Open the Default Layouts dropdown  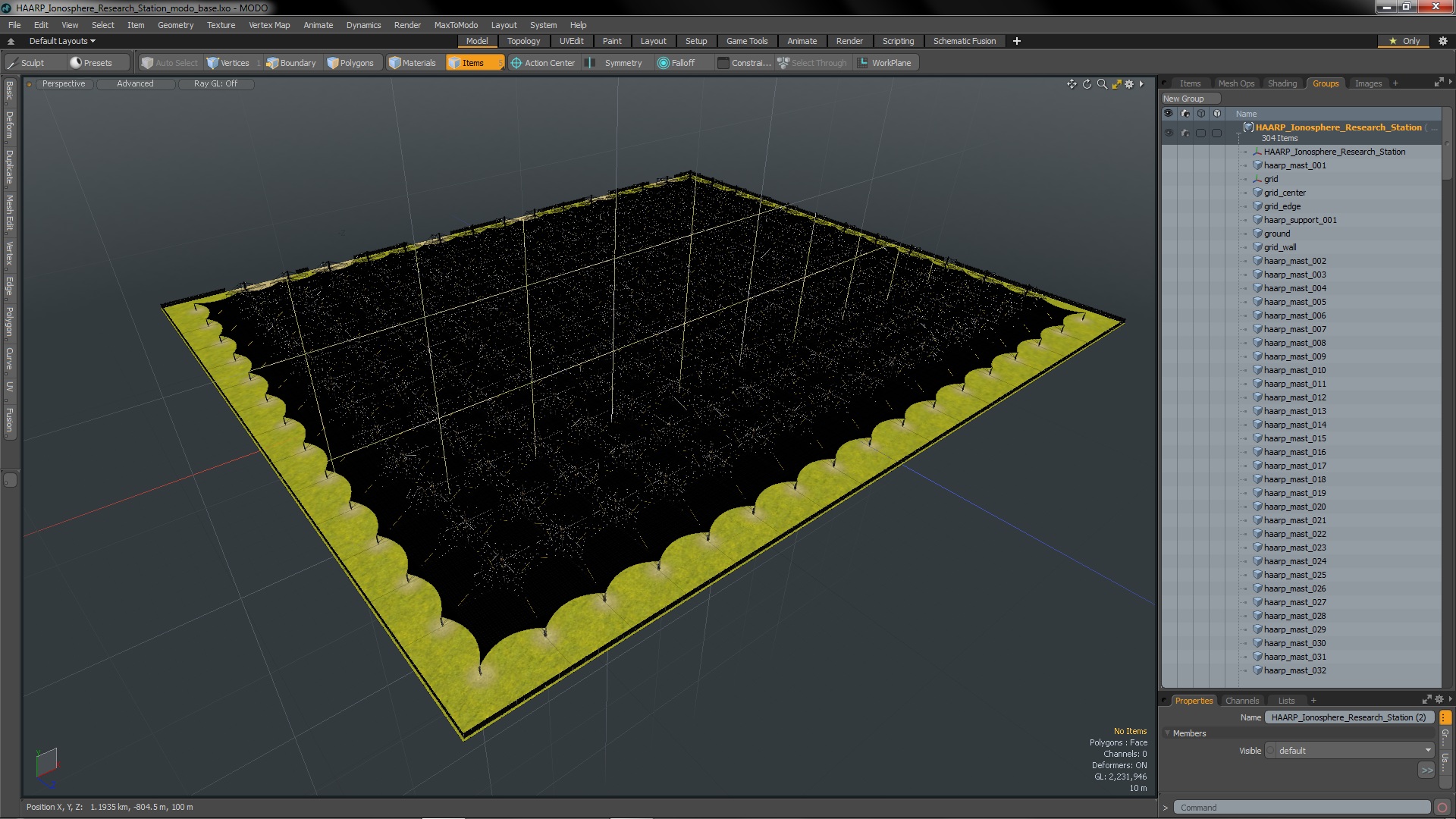[62, 41]
